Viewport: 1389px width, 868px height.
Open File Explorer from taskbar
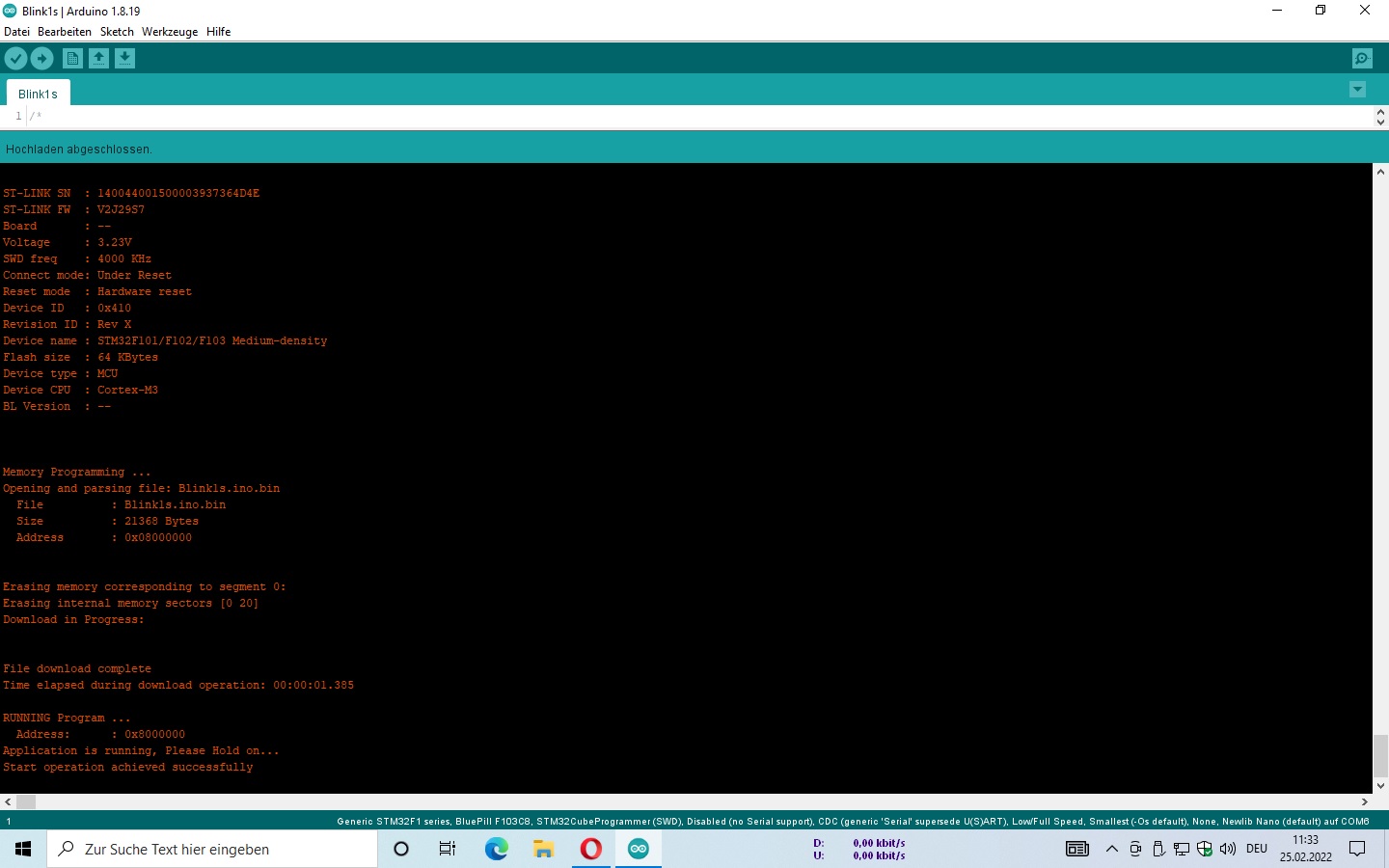(543, 849)
